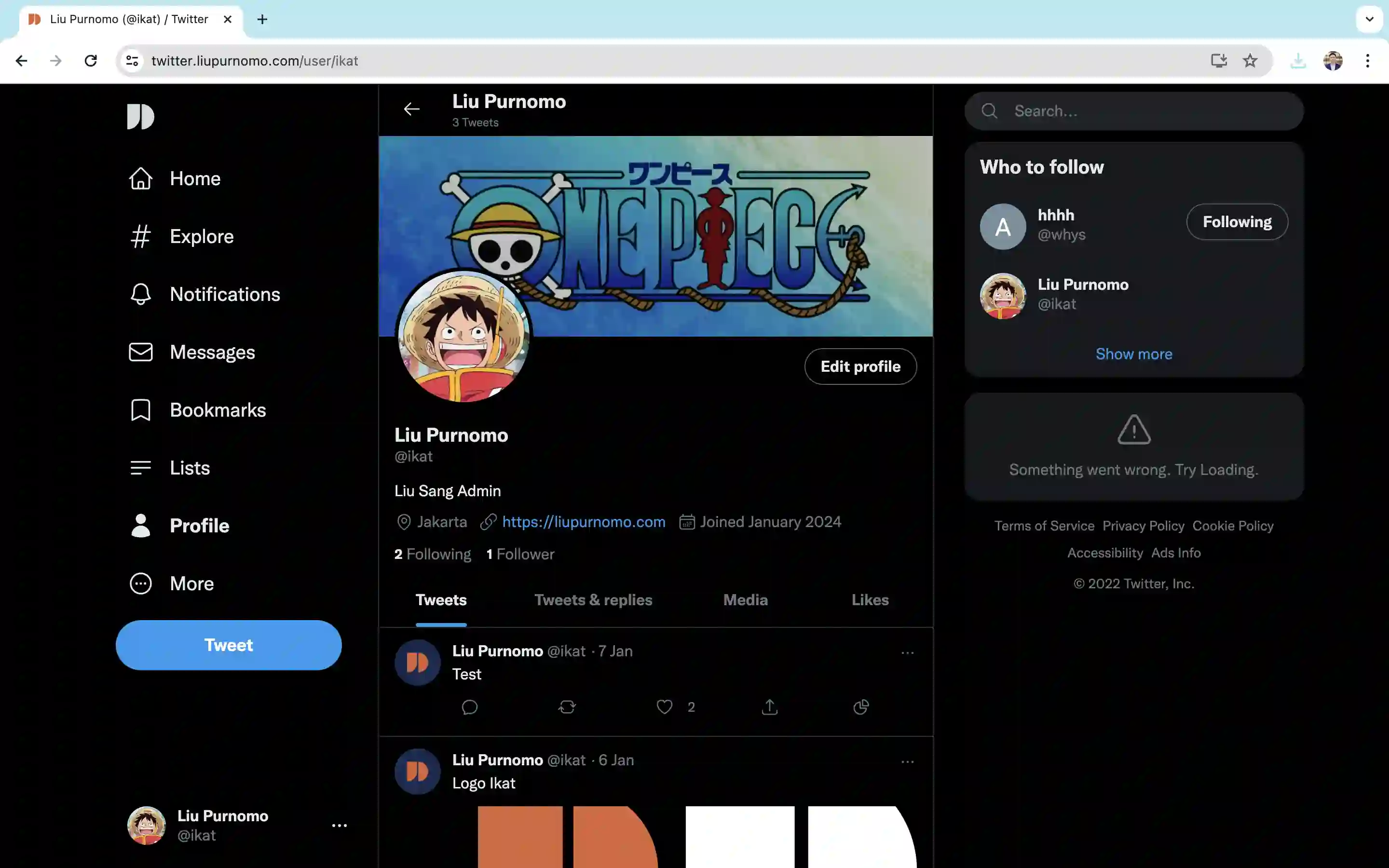Click 'Something went wrong. Try Loading.' message

click(1133, 470)
